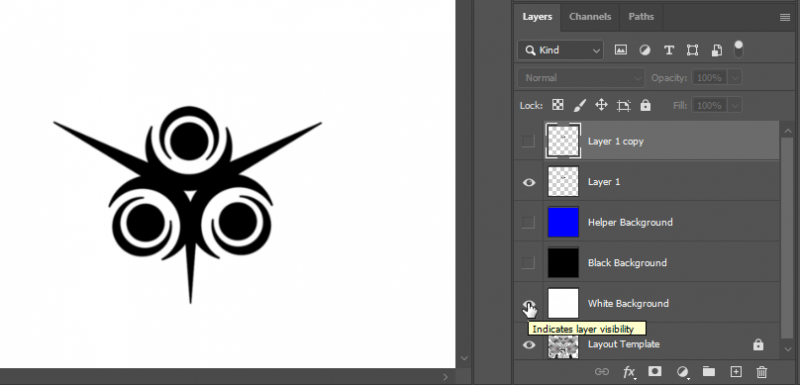Open the Fill slider dropdown arrow
Image resolution: width=800 pixels, height=385 pixels.
pos(735,106)
